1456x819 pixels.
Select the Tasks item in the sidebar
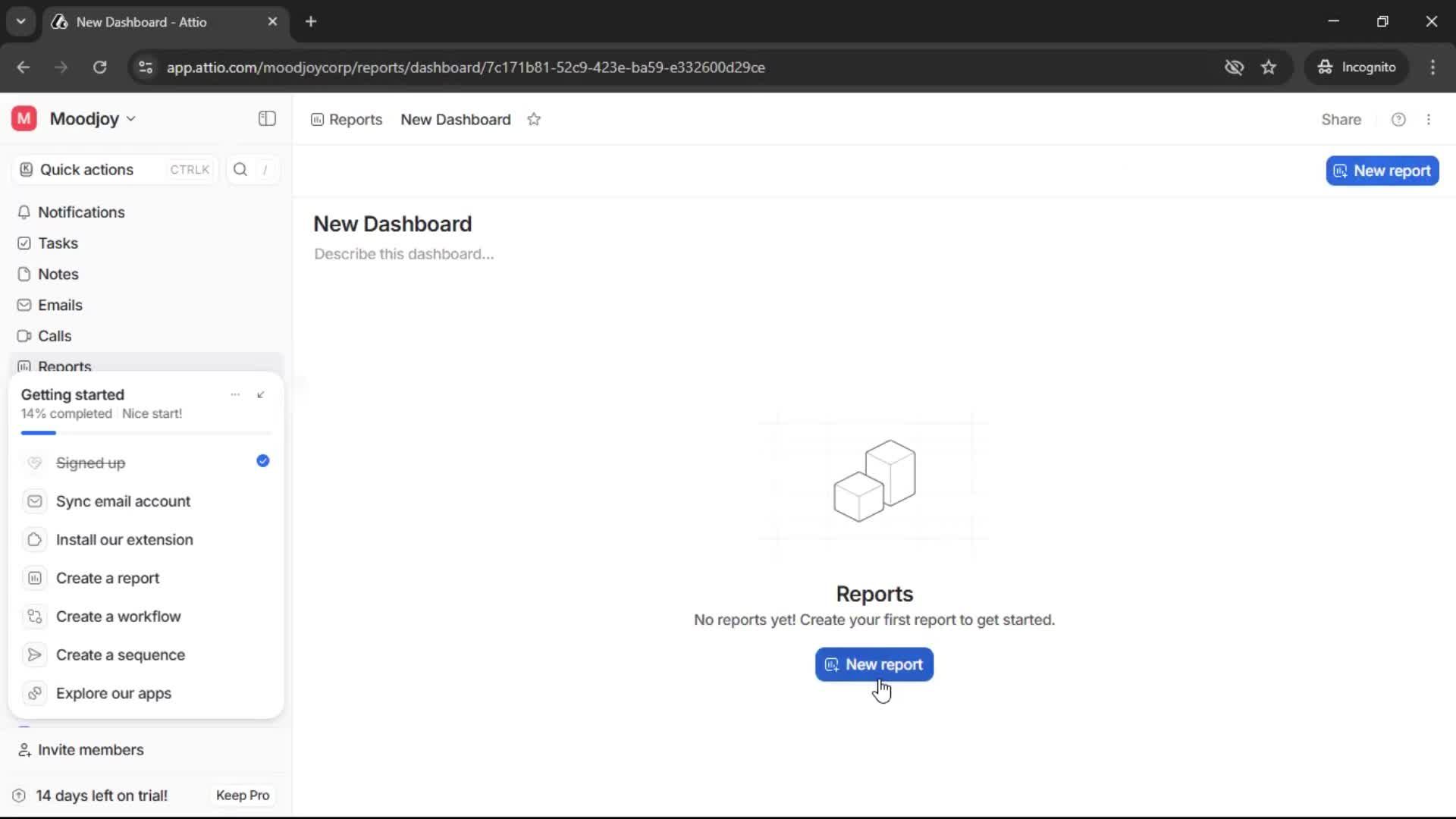coord(57,243)
